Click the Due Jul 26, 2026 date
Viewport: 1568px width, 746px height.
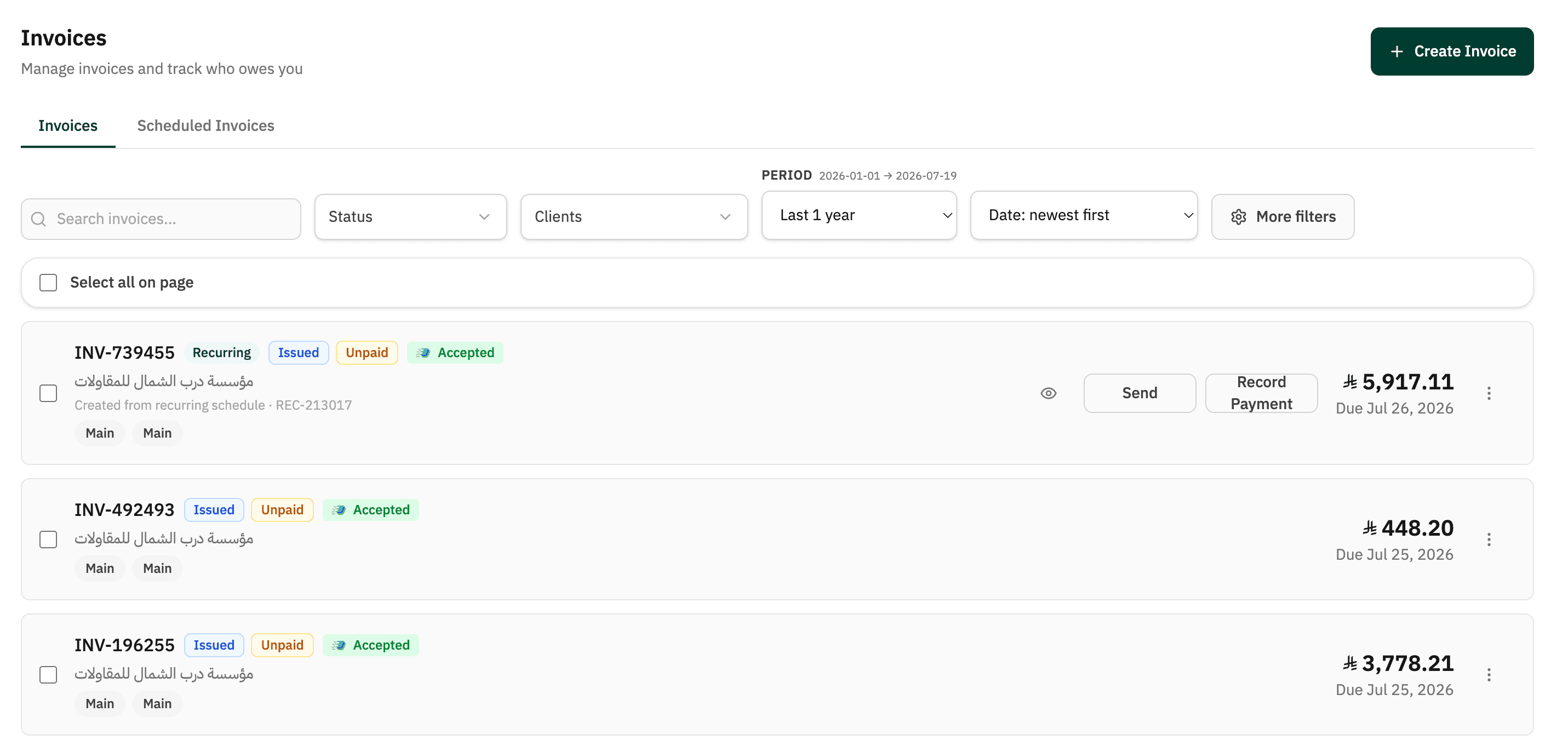click(1394, 408)
